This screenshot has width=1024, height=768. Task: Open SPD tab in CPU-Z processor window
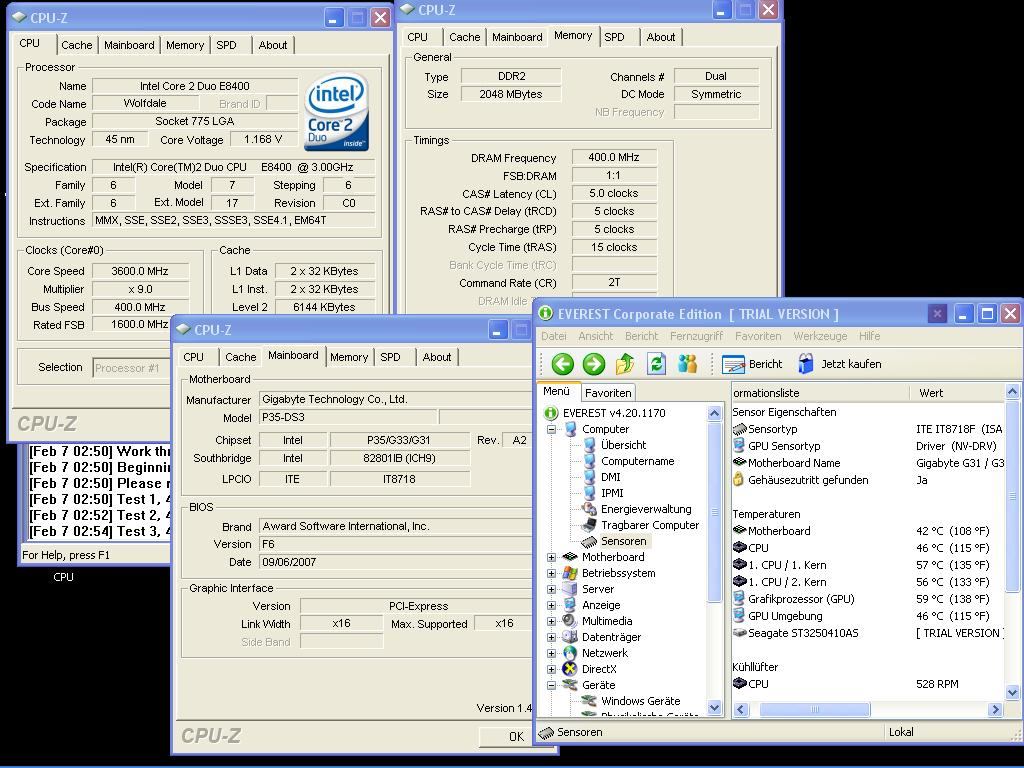pos(227,45)
